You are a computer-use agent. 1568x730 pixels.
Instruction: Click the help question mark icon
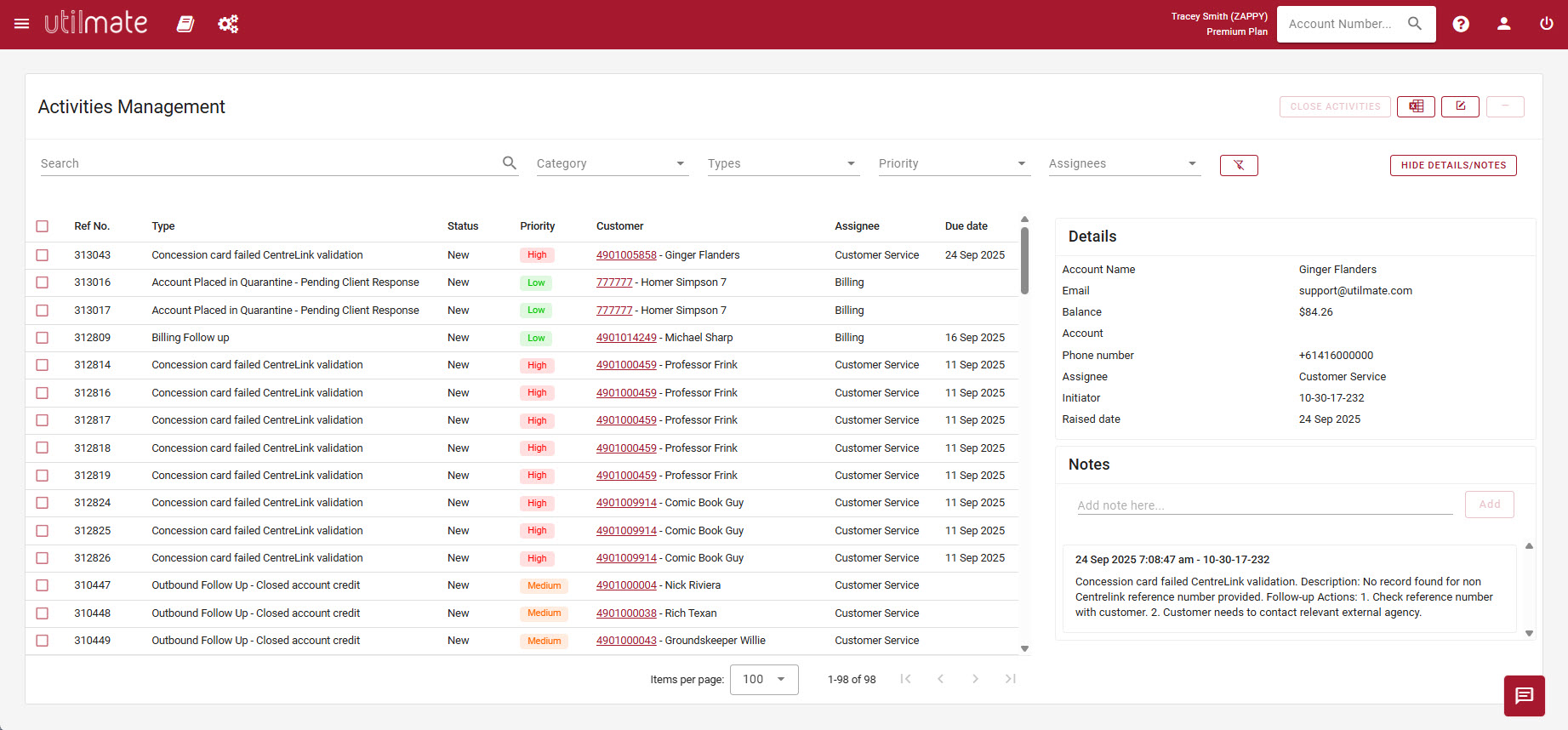click(x=1460, y=24)
